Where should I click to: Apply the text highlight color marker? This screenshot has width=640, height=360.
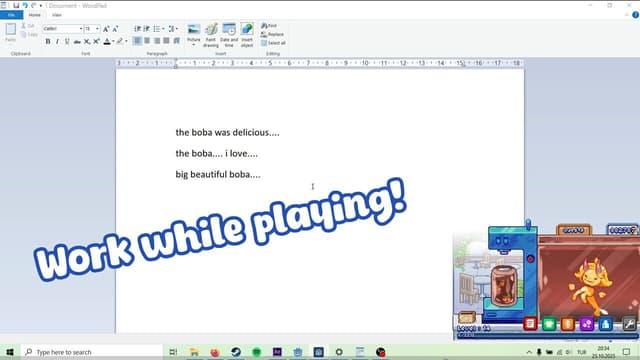click(120, 41)
